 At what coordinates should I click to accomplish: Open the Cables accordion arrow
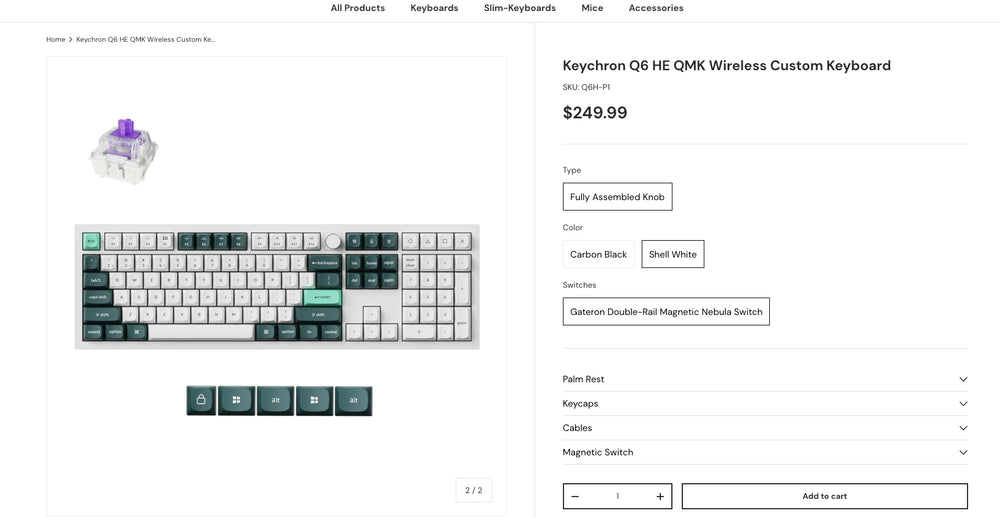(x=963, y=428)
